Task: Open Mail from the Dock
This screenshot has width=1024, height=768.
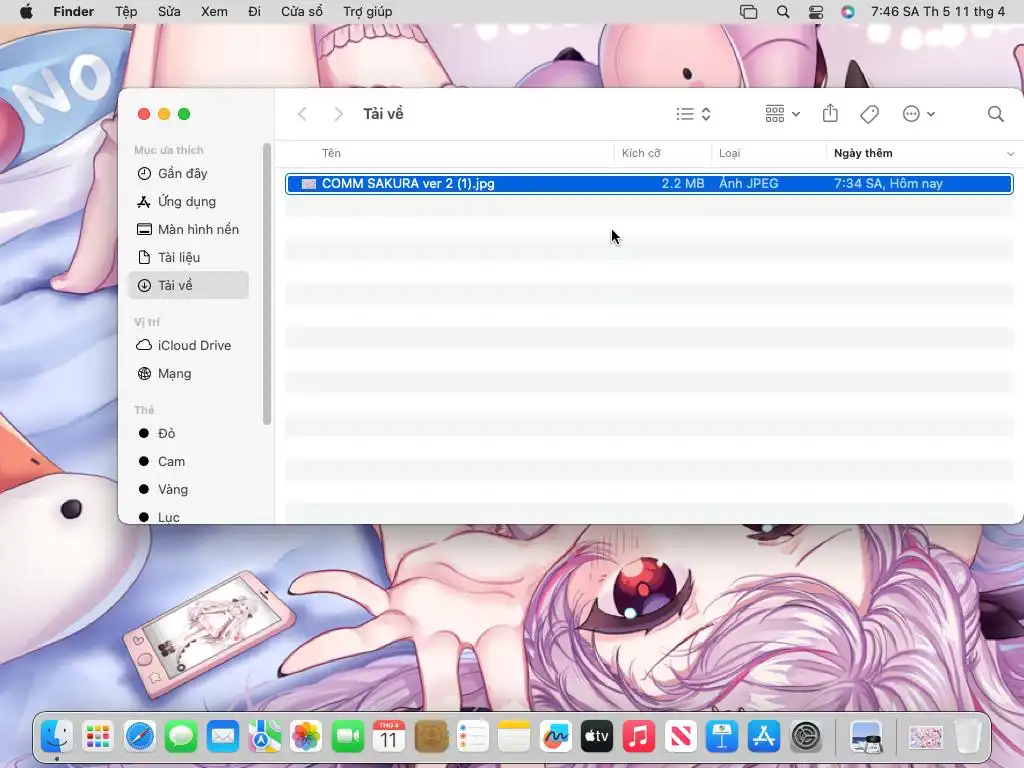Action: tap(223, 737)
